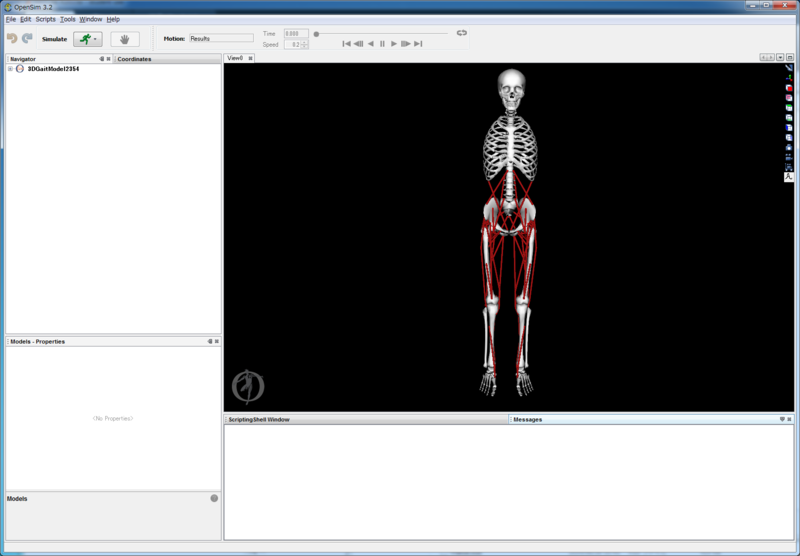The image size is (800, 556).
Task: Click the undo arrow icon
Action: coord(12,38)
